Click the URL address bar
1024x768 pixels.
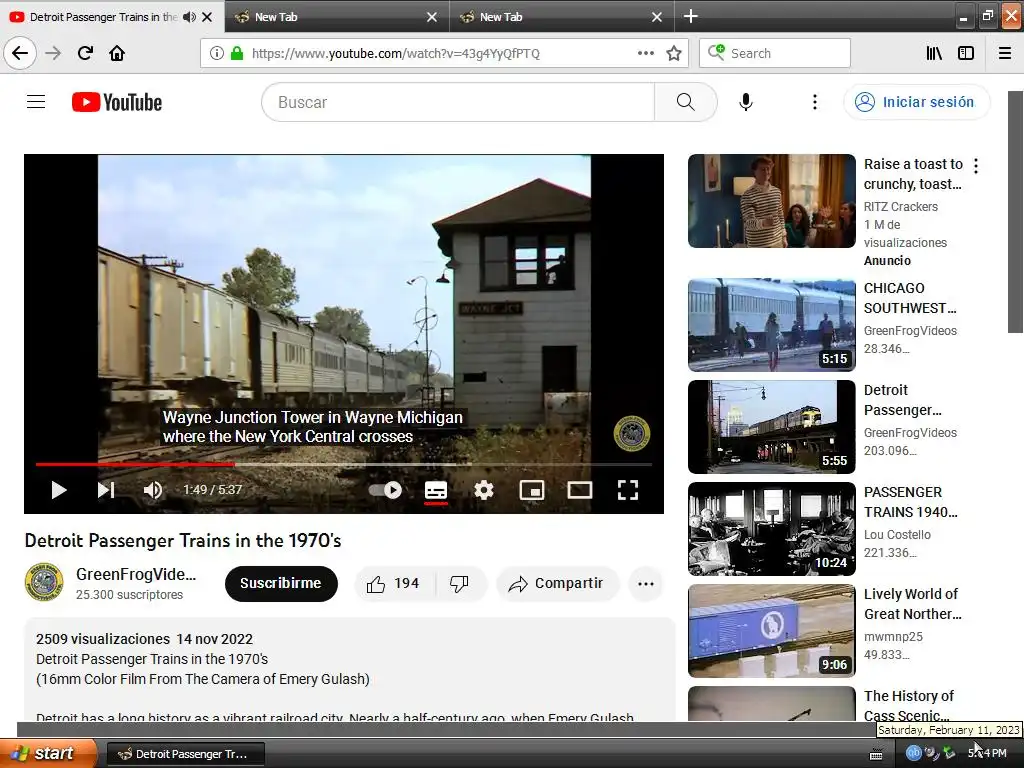tap(396, 54)
